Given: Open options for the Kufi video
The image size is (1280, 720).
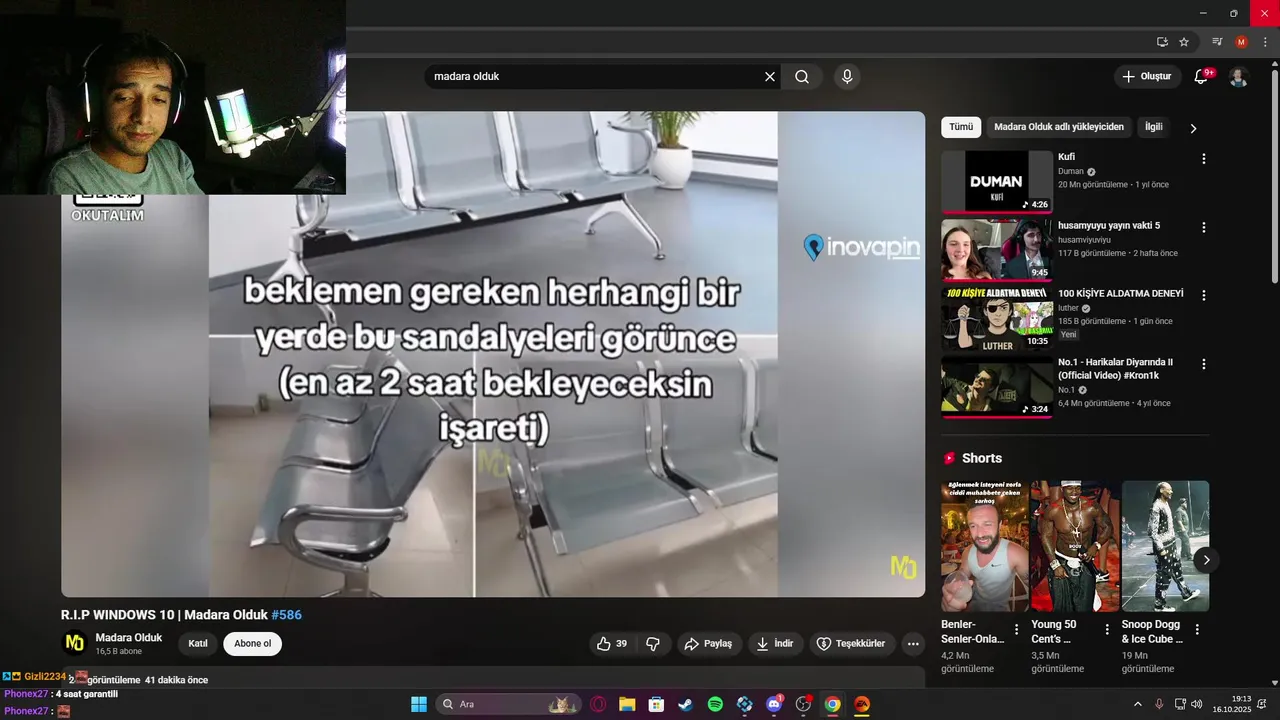Looking at the screenshot, I should pos(1204,159).
